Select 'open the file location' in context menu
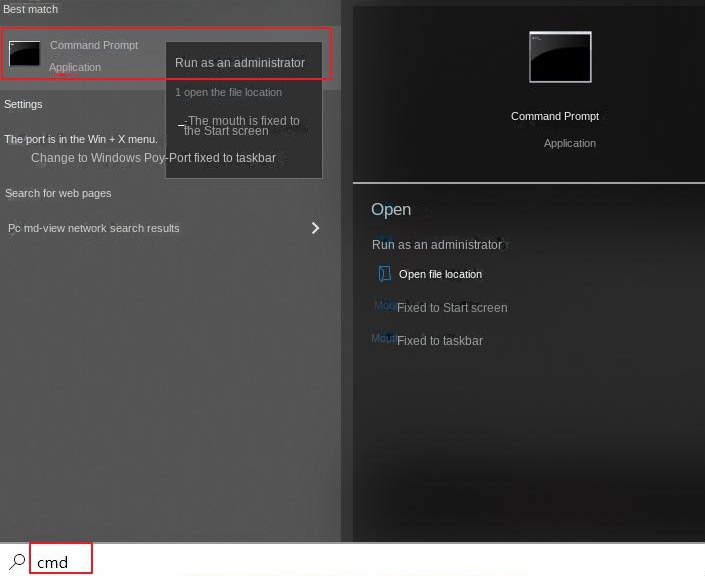This screenshot has width=705, height=576. (229, 92)
